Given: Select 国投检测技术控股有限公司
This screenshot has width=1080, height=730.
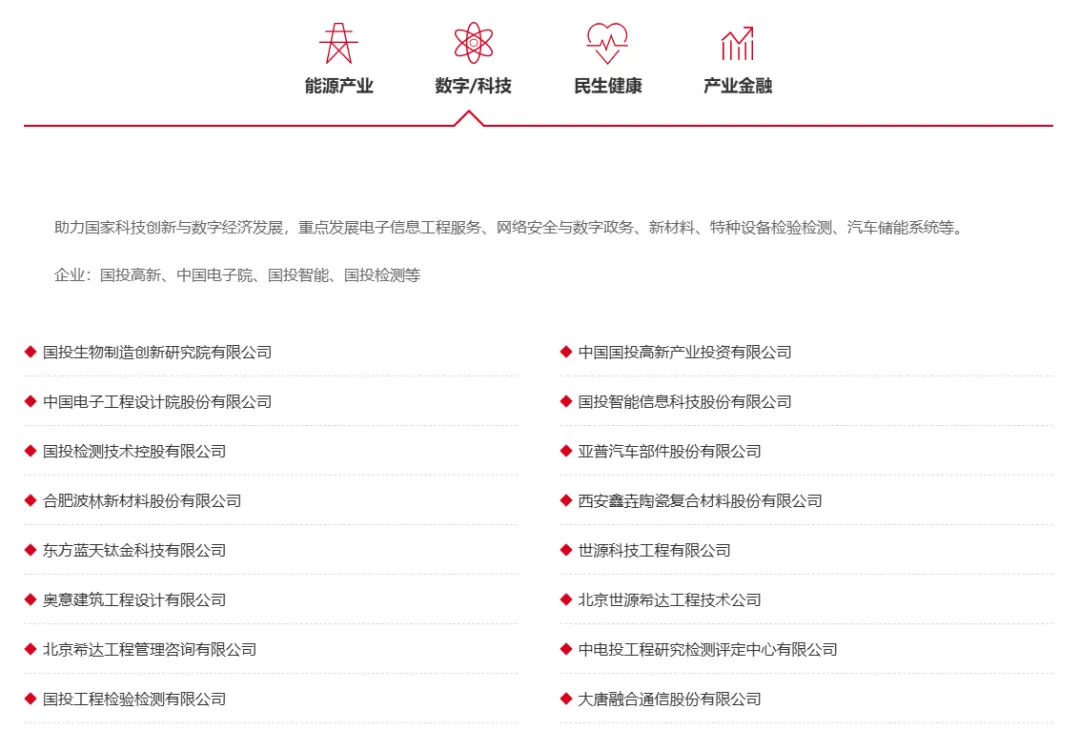Looking at the screenshot, I should [134, 451].
